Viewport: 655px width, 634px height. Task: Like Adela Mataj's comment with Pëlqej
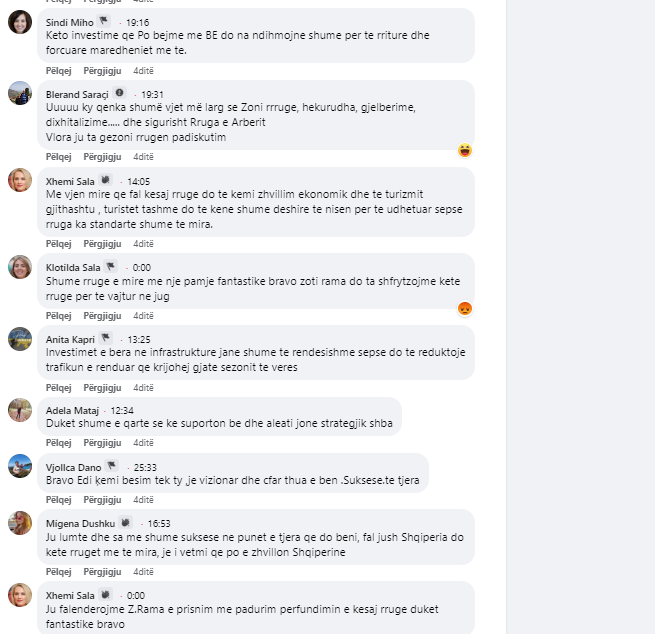(59, 443)
